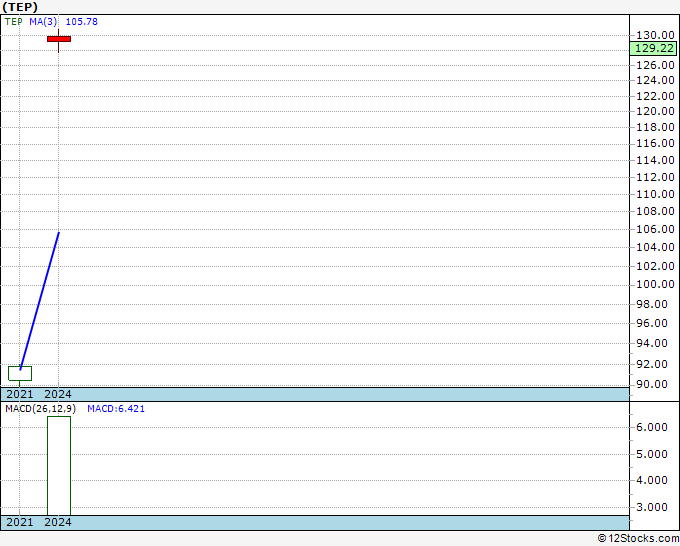Select the 2024 MACD histogram bar
680x546 pixels.
(59, 465)
